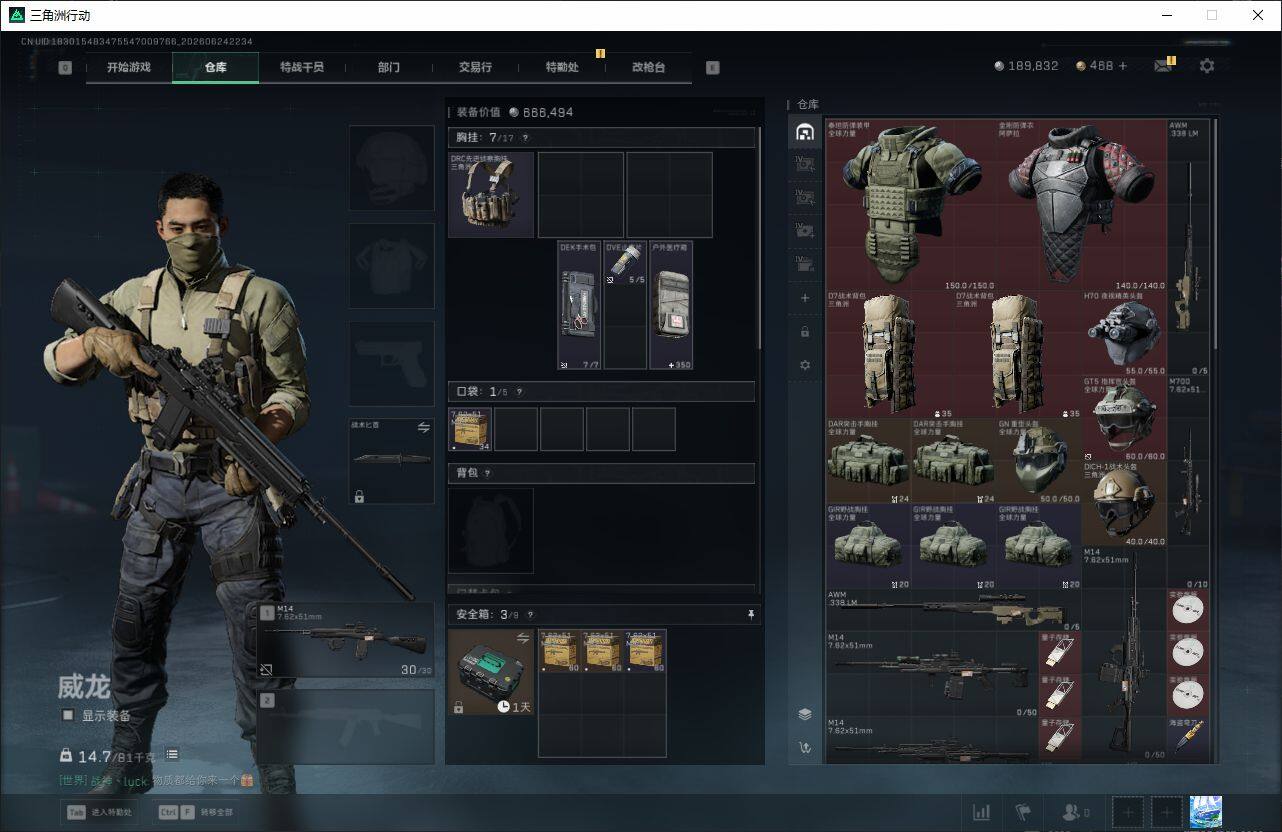Select the green armor rated 150.0/150.0
The width and height of the screenshot is (1282, 832).
tap(911, 205)
